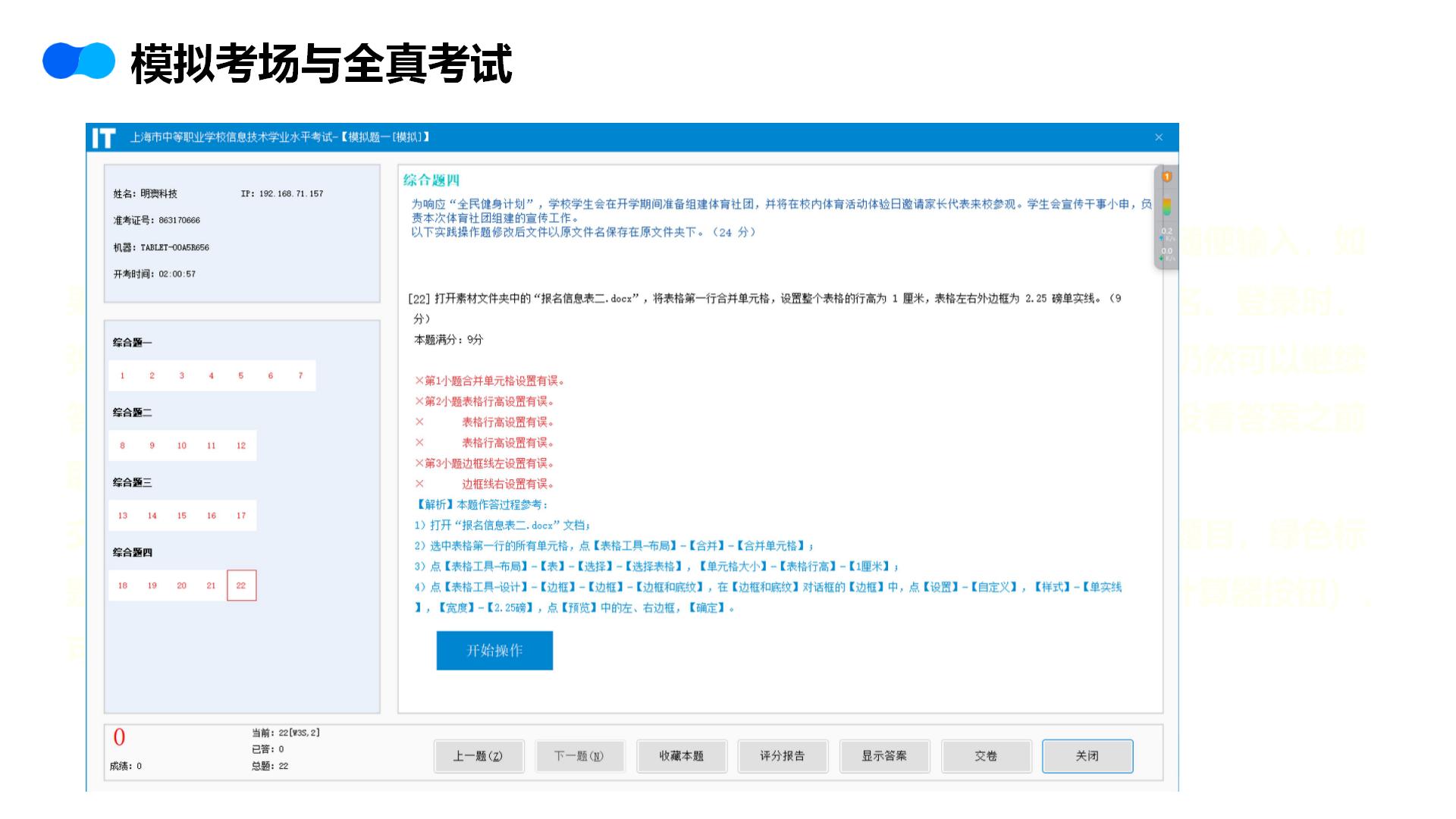Click the colored meter bar on side widget

coord(1166,206)
